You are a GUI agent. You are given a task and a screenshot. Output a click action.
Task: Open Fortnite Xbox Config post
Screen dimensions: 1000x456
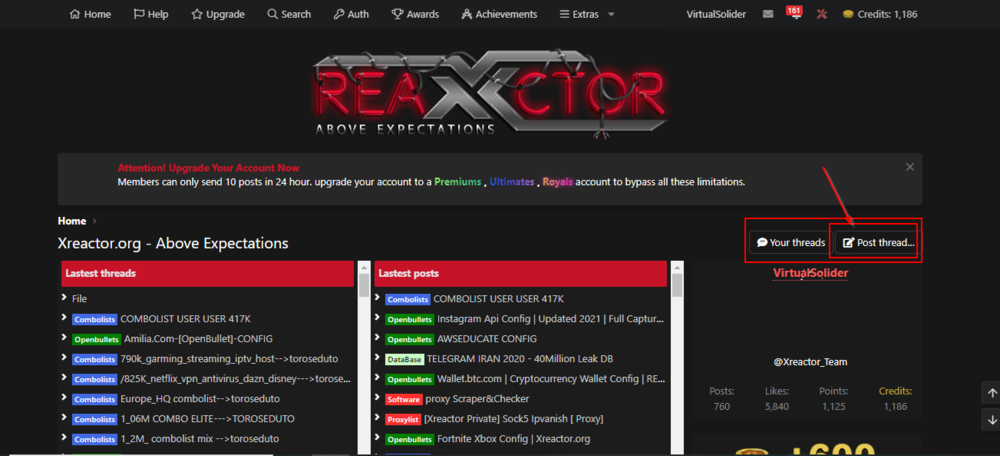click(514, 439)
